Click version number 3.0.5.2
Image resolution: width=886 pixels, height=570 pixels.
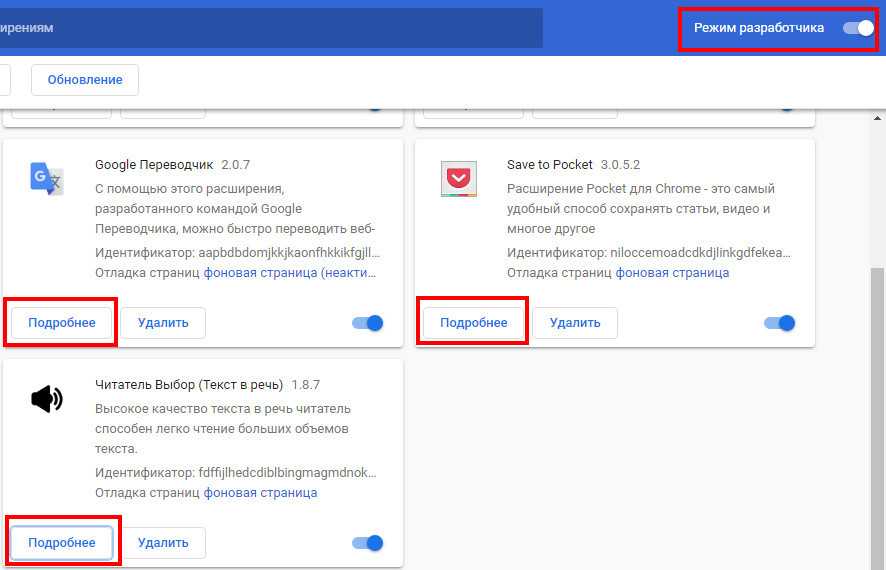pyautogui.click(x=620, y=164)
